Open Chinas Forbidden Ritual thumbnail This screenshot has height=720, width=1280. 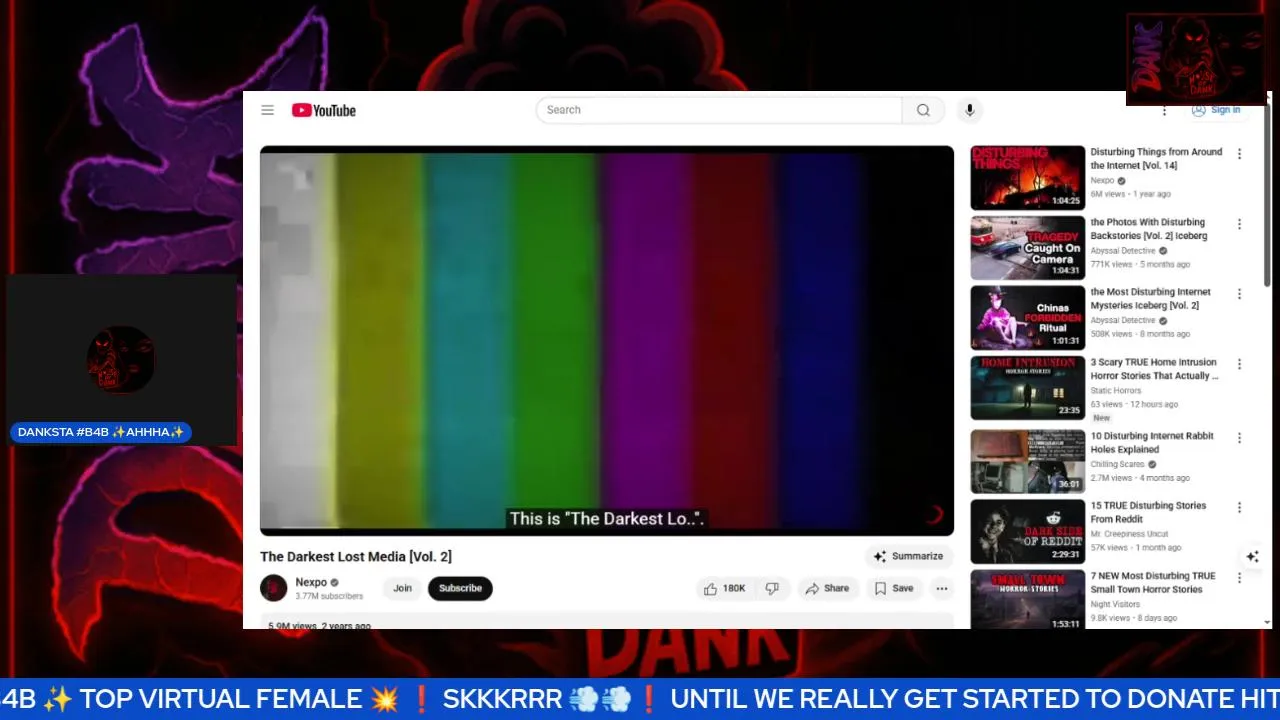click(x=1027, y=318)
